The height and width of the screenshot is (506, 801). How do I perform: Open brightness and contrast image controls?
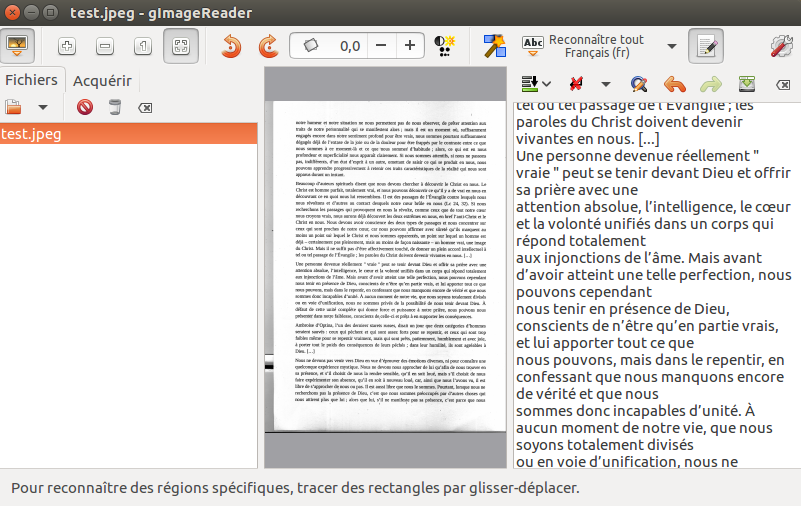446,46
